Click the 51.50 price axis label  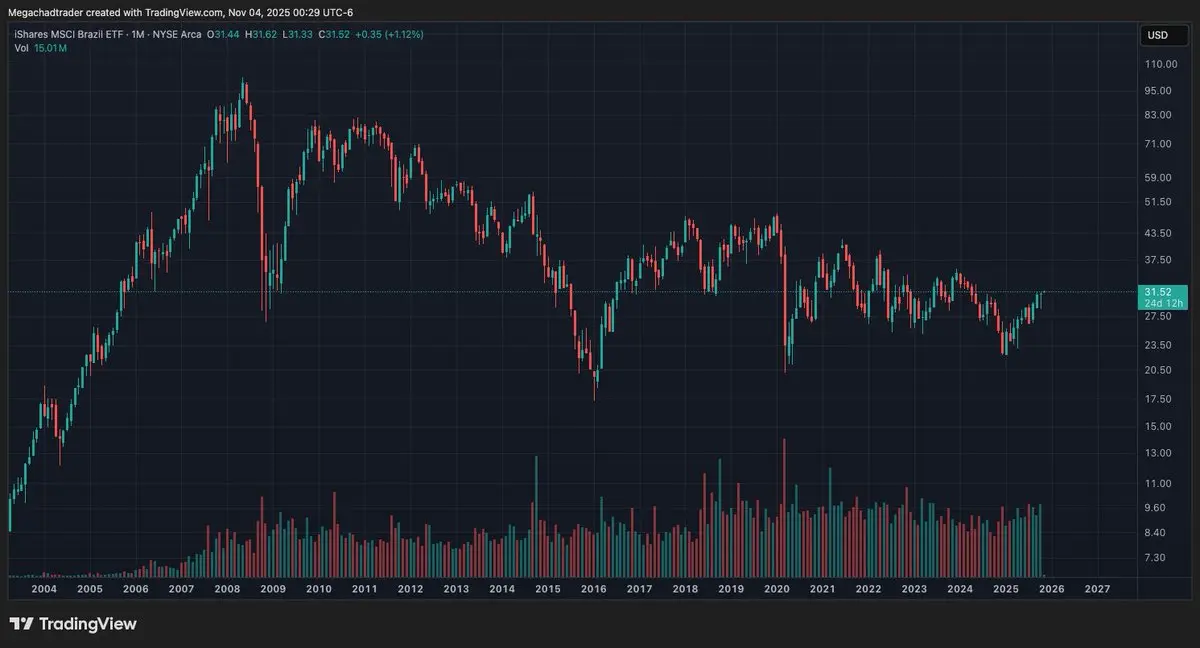[x=1158, y=202]
